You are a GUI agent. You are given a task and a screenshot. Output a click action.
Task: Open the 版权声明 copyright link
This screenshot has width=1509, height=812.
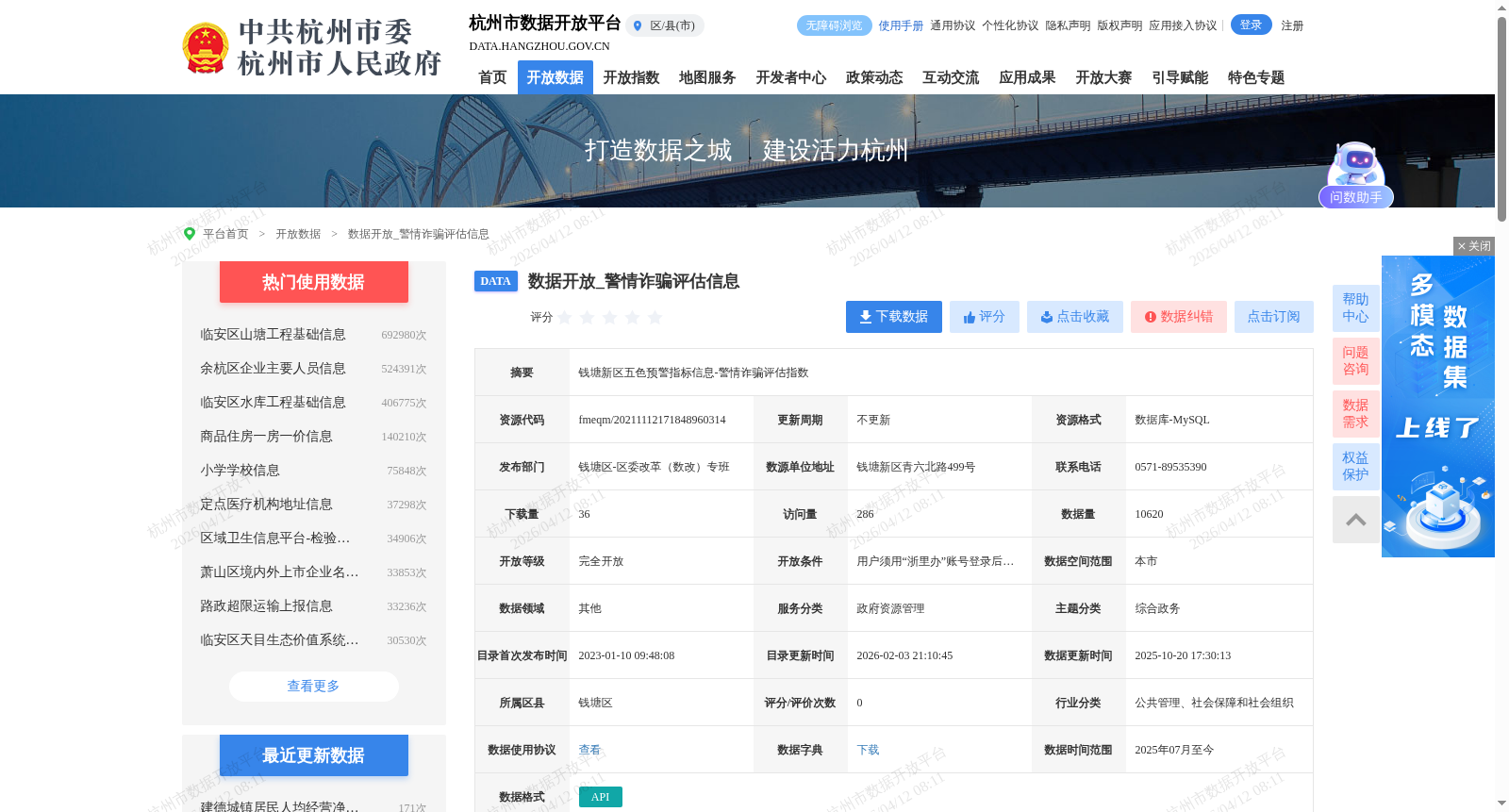1119,25
